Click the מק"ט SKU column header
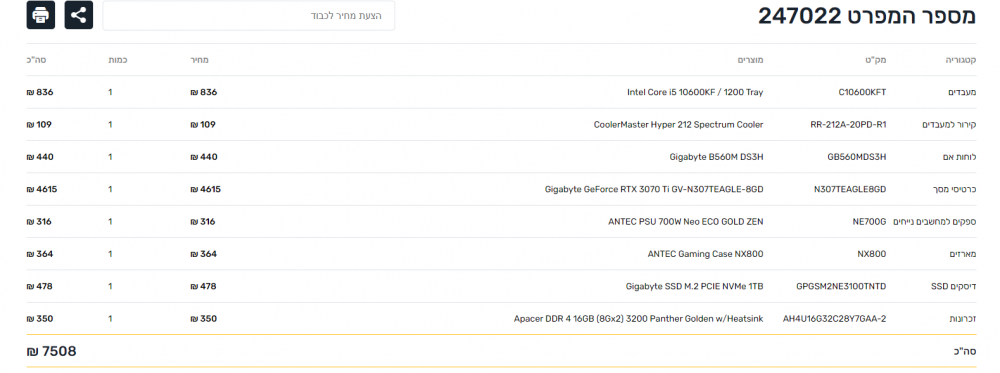1000x373 pixels. tap(877, 60)
